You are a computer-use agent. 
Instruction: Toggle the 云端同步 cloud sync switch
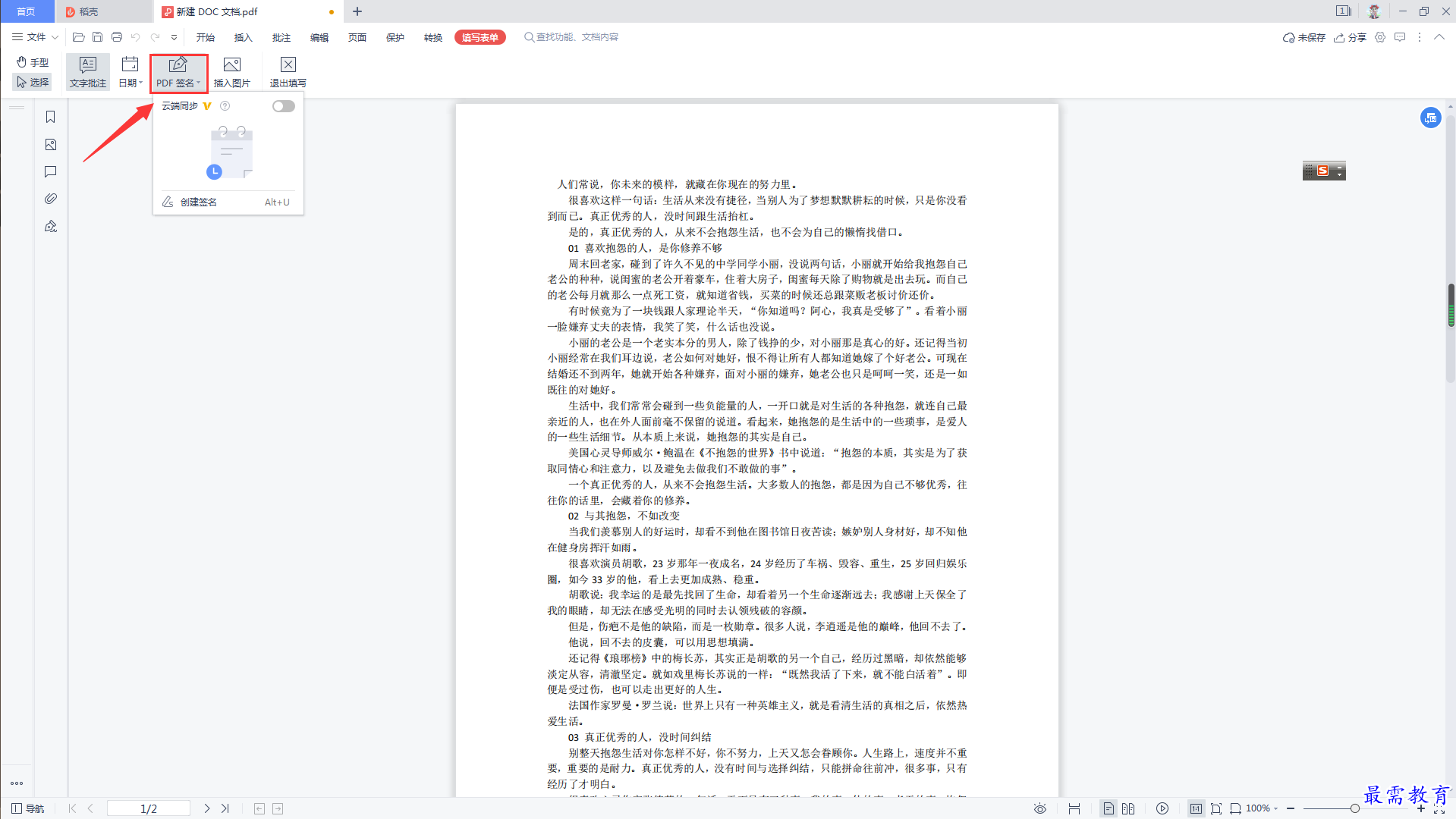284,106
